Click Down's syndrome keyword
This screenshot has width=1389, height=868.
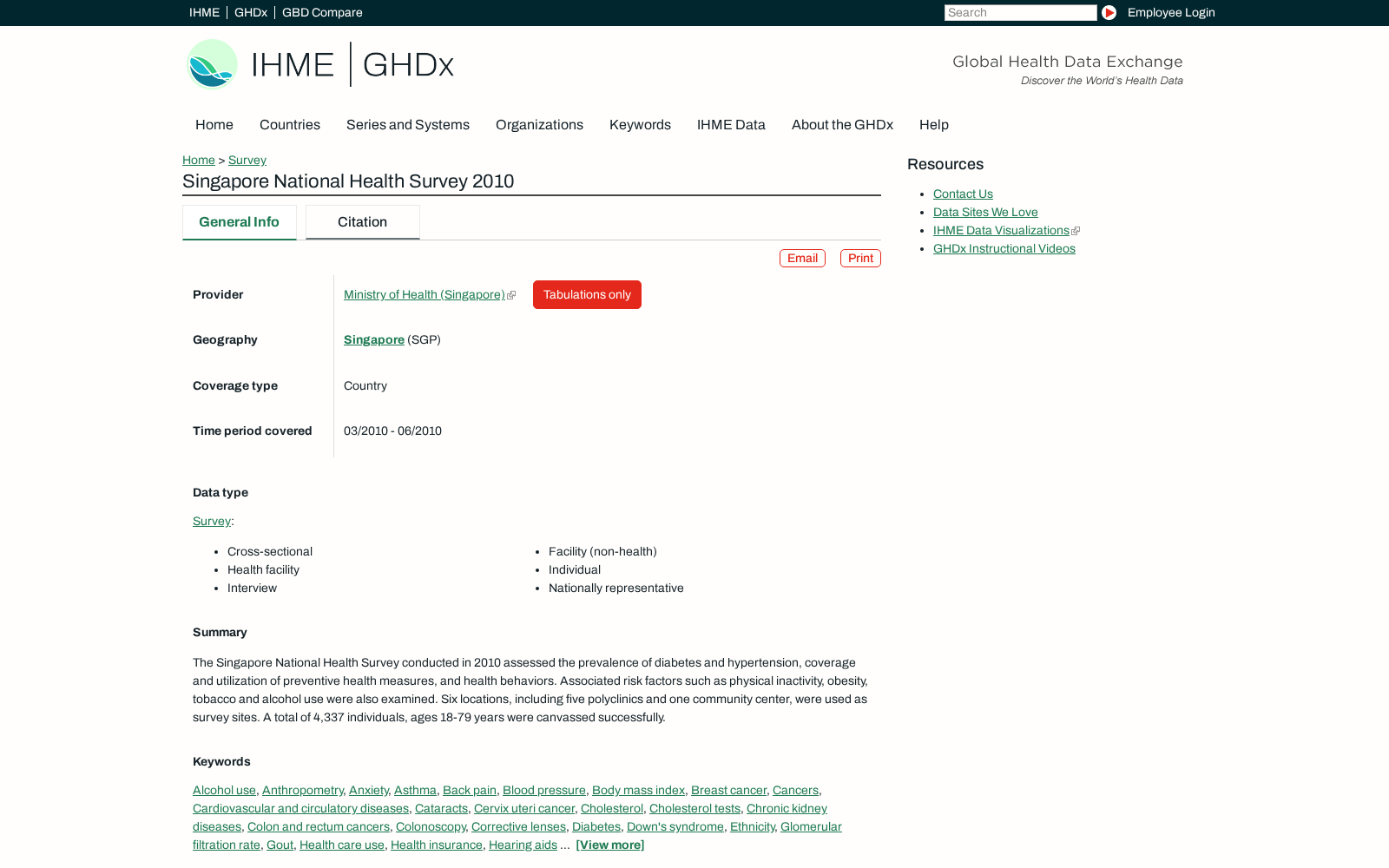click(x=675, y=826)
